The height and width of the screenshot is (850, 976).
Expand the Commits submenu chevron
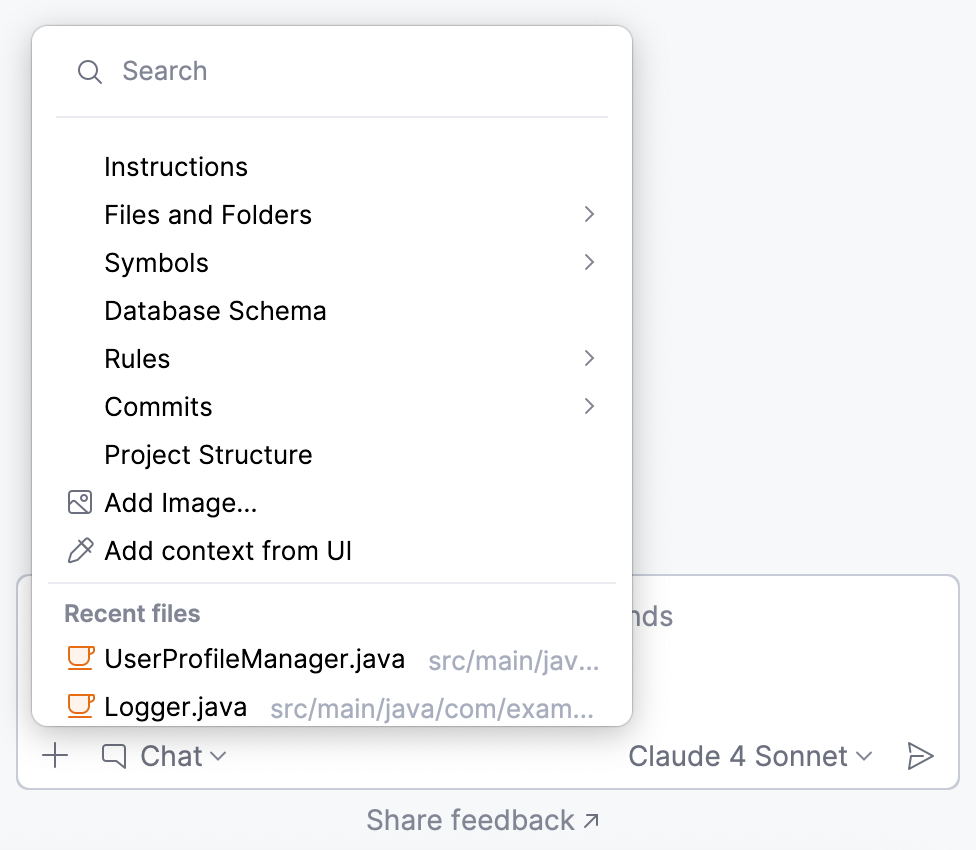pyautogui.click(x=589, y=406)
